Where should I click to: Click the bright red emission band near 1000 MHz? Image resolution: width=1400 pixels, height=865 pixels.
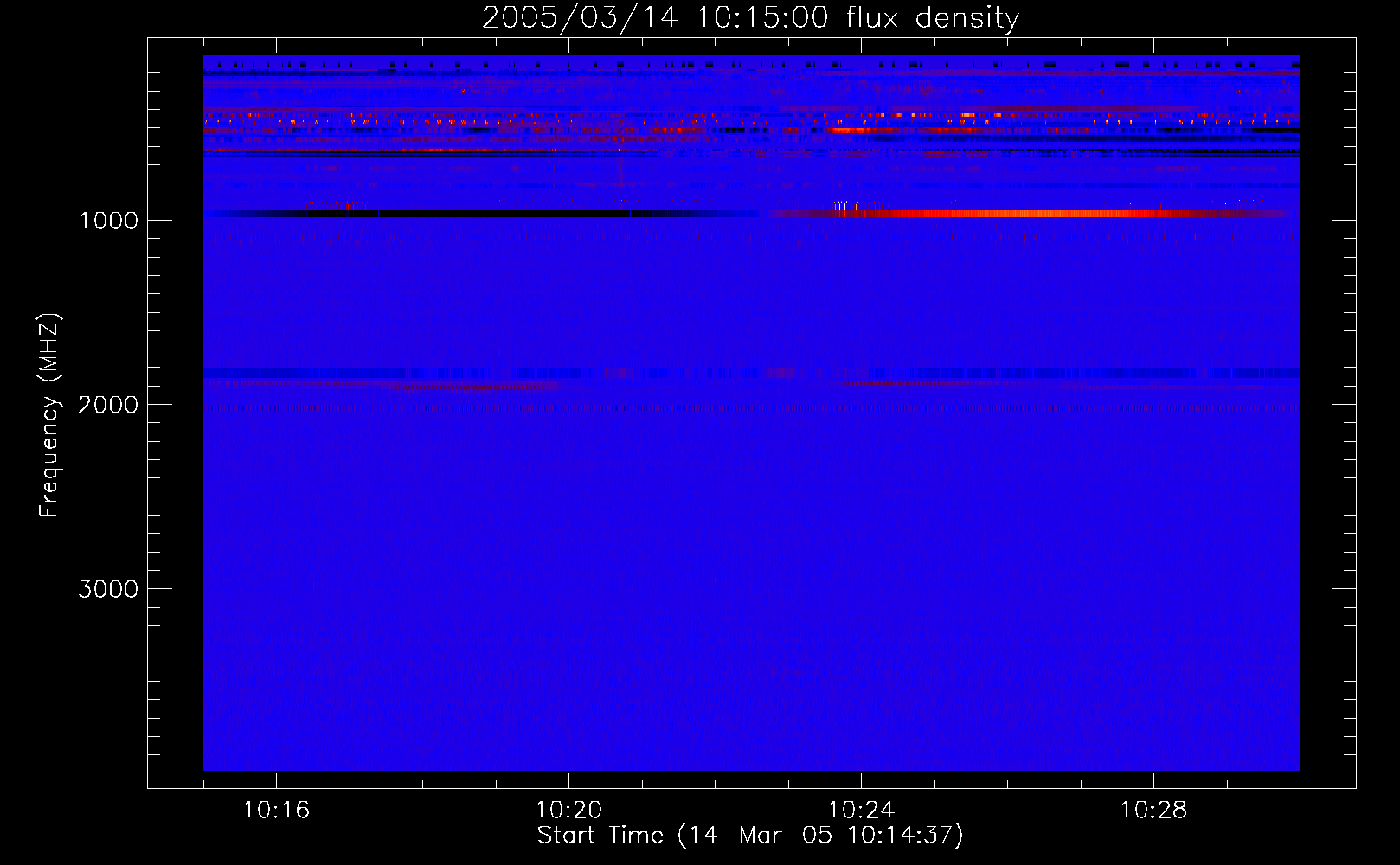coord(1030,214)
